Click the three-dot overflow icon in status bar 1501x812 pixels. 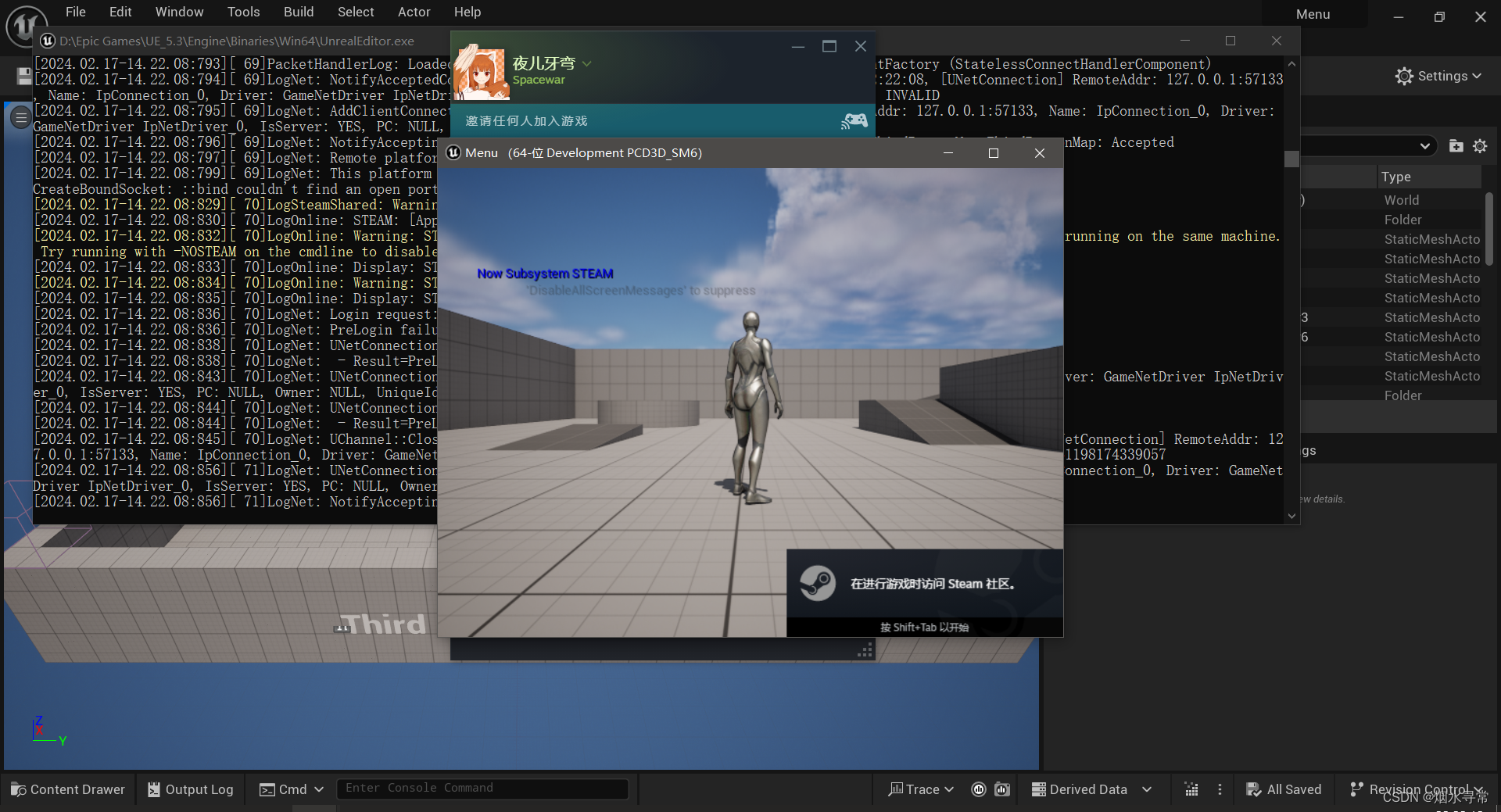pos(1219,789)
